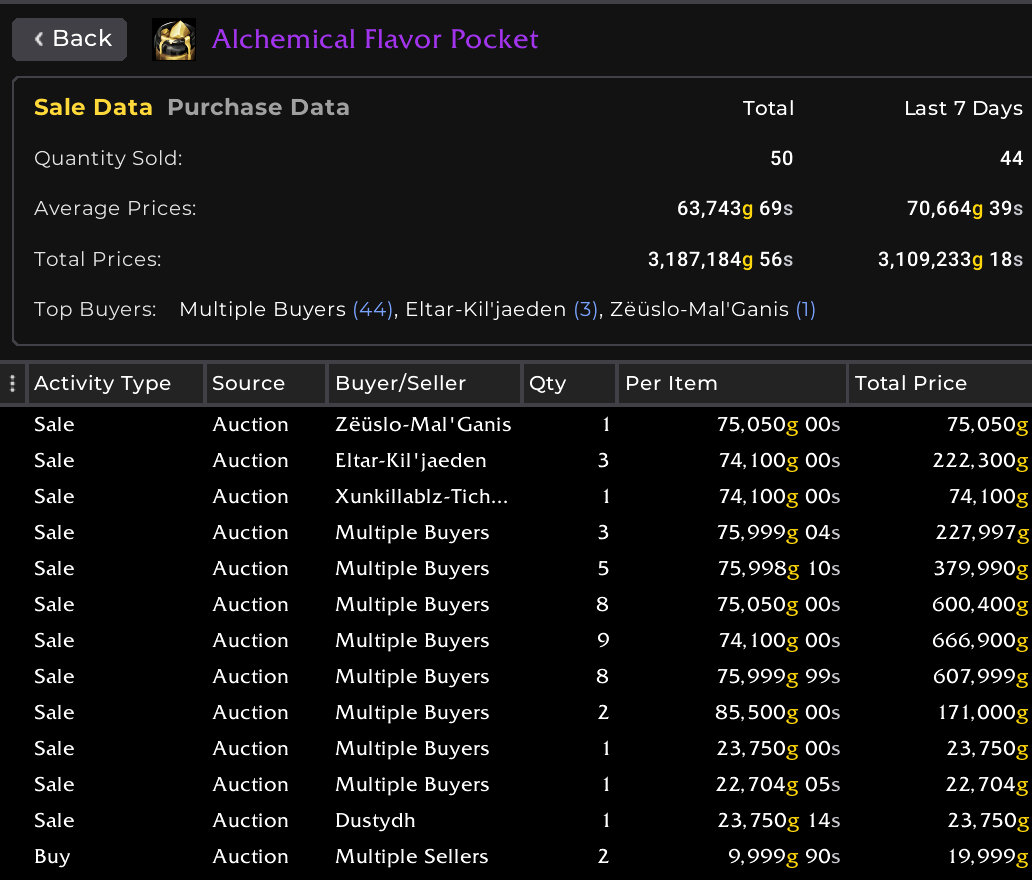The image size is (1032, 880).
Task: Switch to the Purchase Data tab
Action: coord(258,107)
